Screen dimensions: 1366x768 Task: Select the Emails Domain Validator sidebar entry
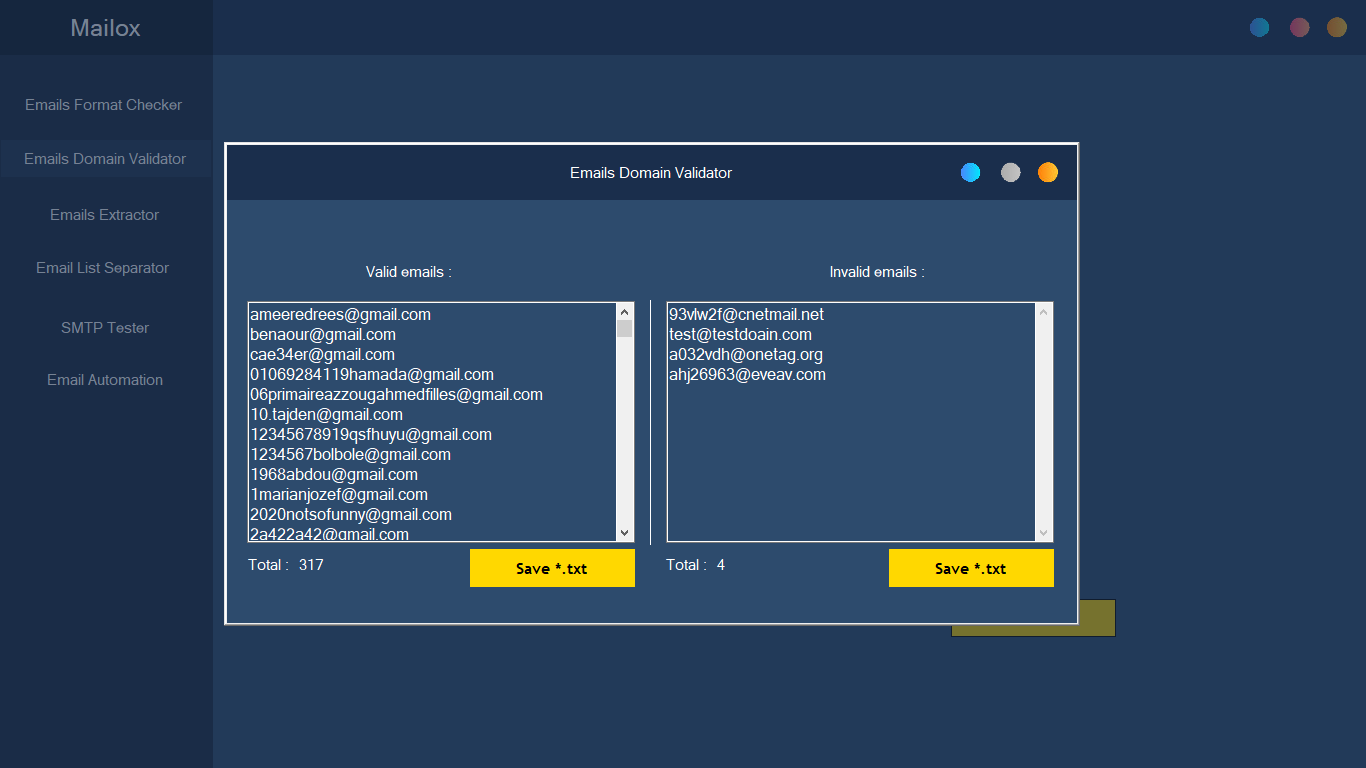tap(104, 158)
